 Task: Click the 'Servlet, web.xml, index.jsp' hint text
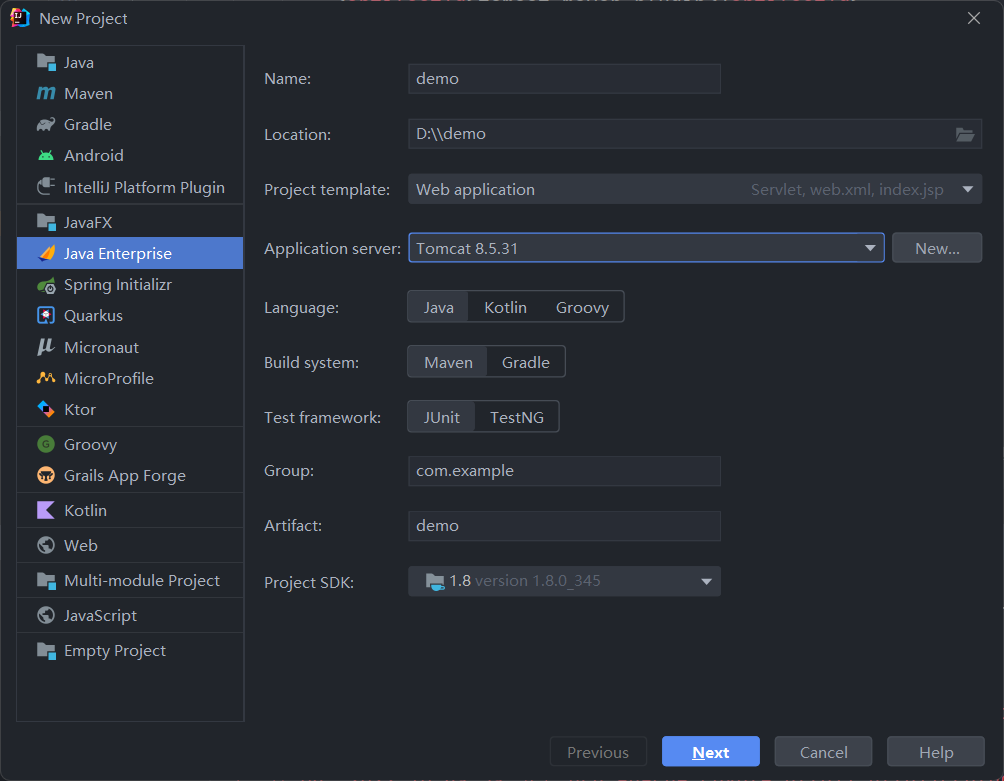(847, 190)
